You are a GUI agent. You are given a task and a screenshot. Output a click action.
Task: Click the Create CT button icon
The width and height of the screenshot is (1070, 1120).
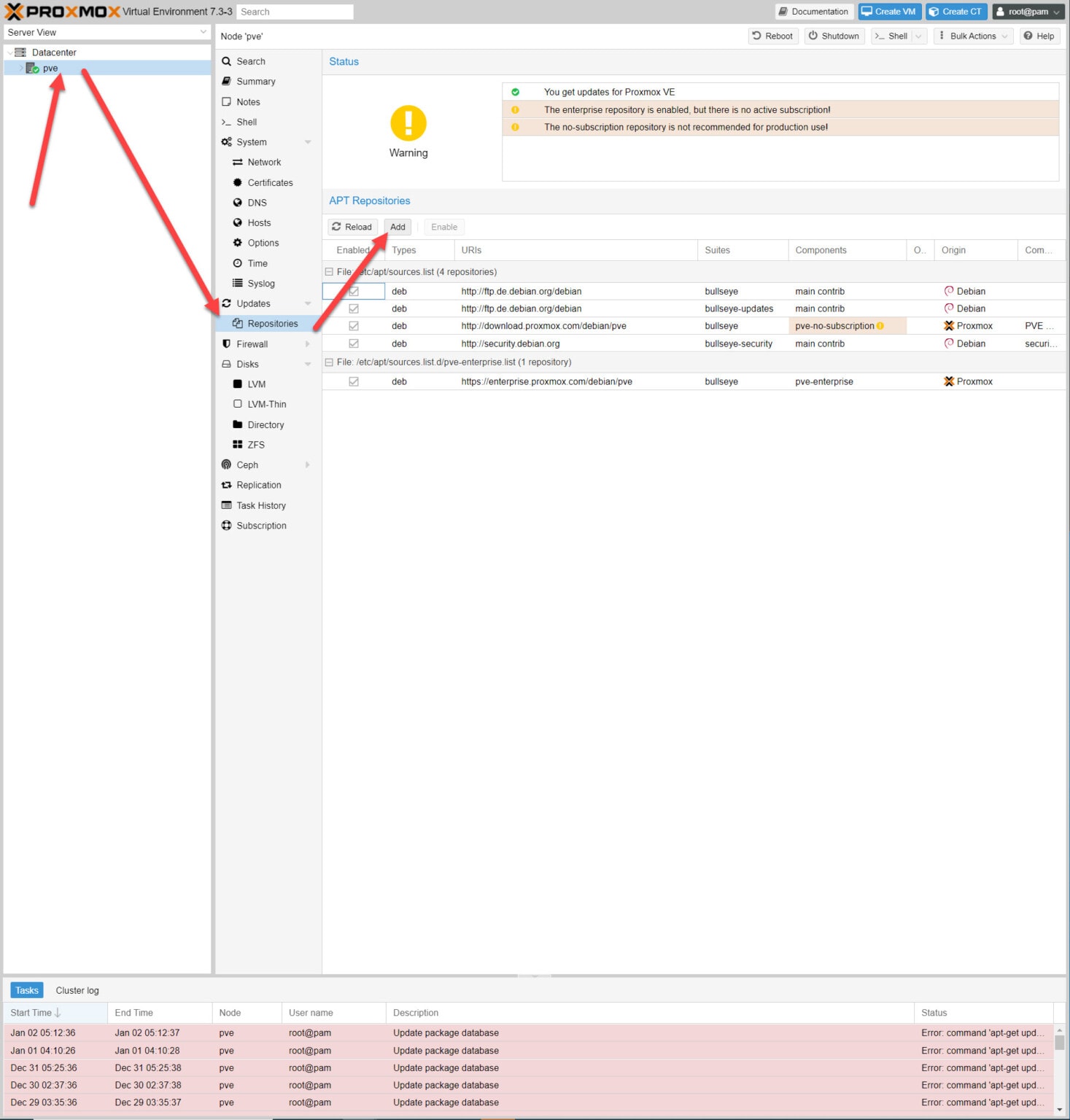tap(934, 11)
